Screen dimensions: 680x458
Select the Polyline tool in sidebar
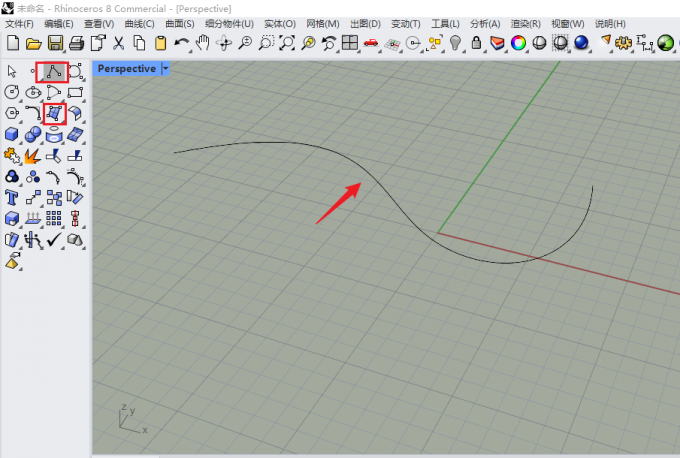(54, 72)
